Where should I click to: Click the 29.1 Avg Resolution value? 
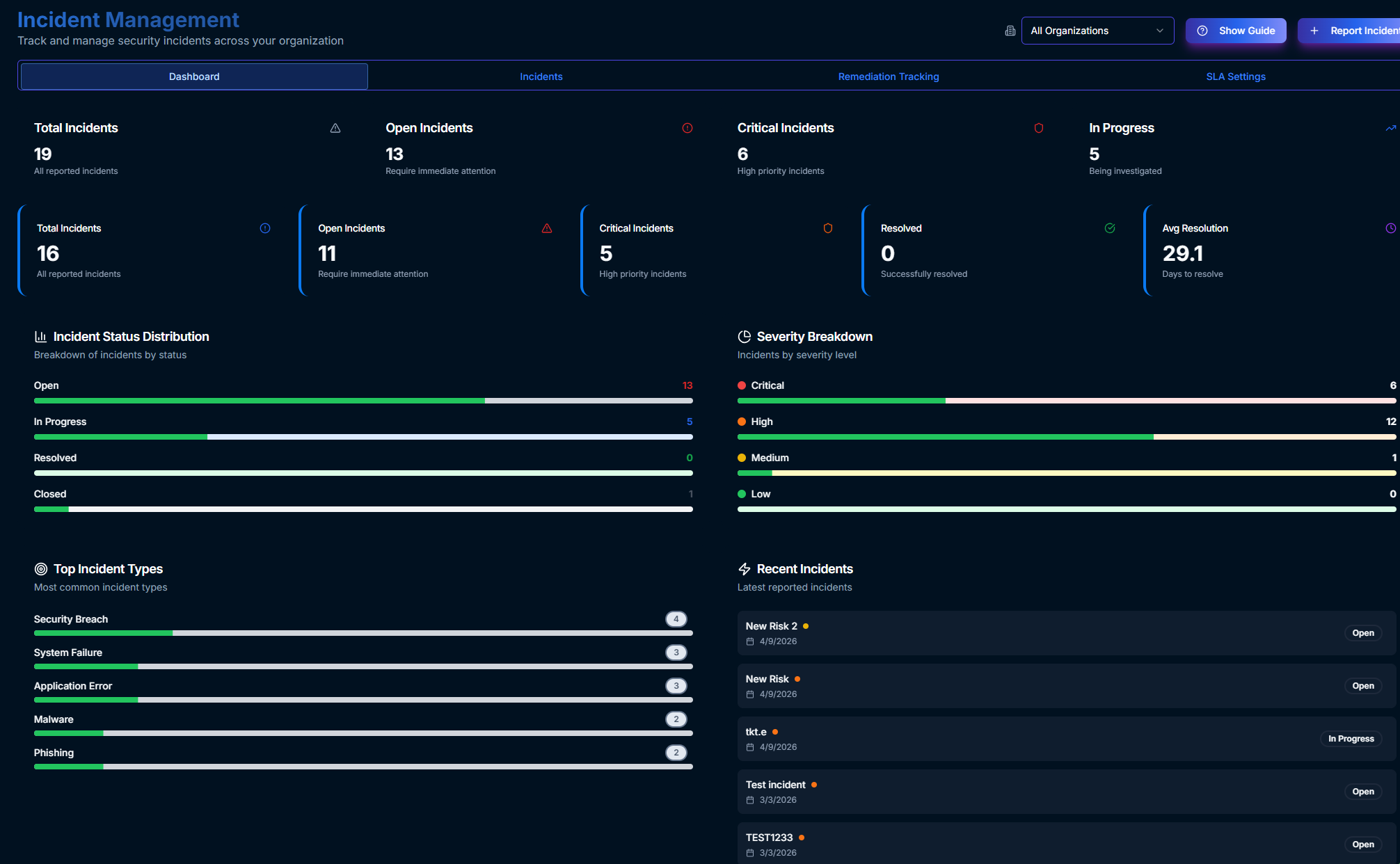1183,254
